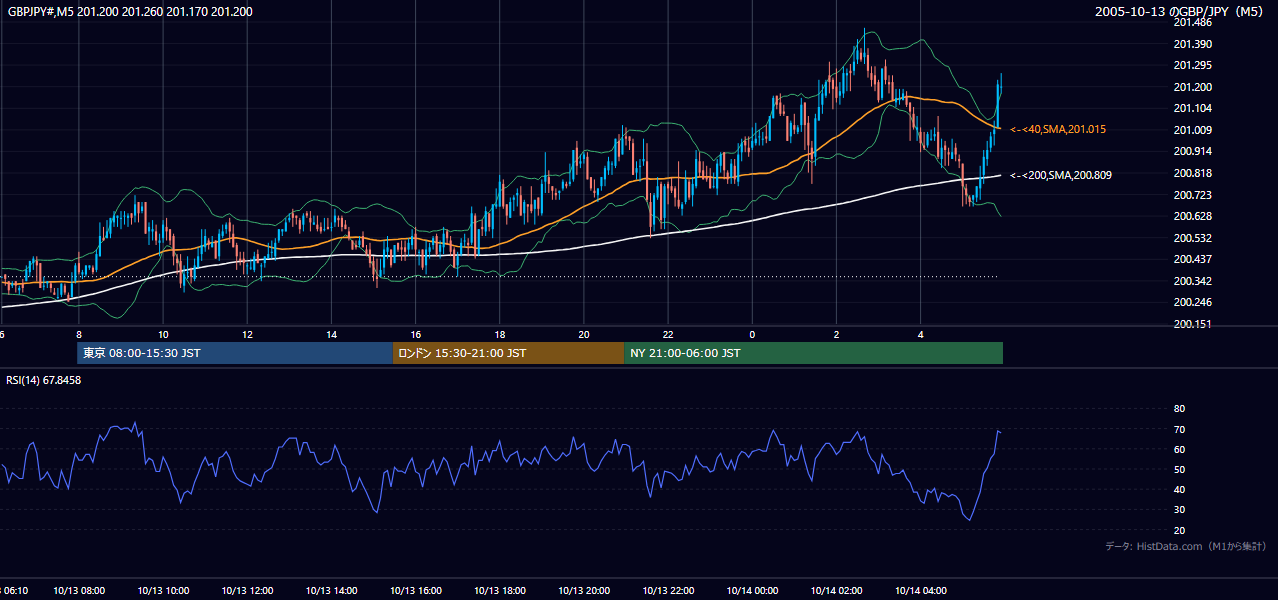Image resolution: width=1278 pixels, height=600 pixels.
Task: Click RSI scale level 40
Action: click(1179, 489)
